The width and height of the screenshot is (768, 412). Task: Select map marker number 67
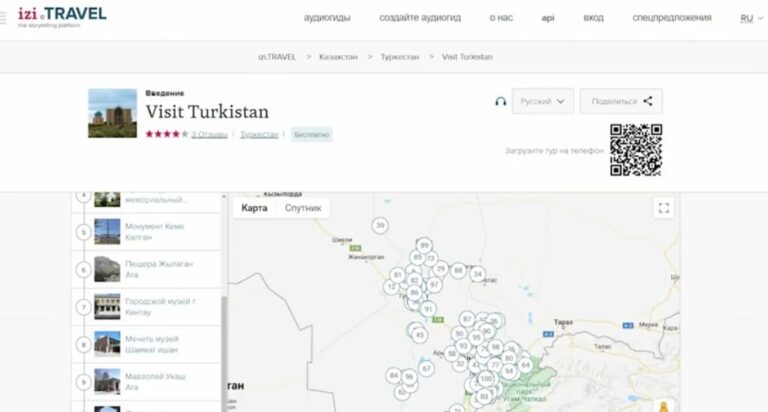[426, 368]
